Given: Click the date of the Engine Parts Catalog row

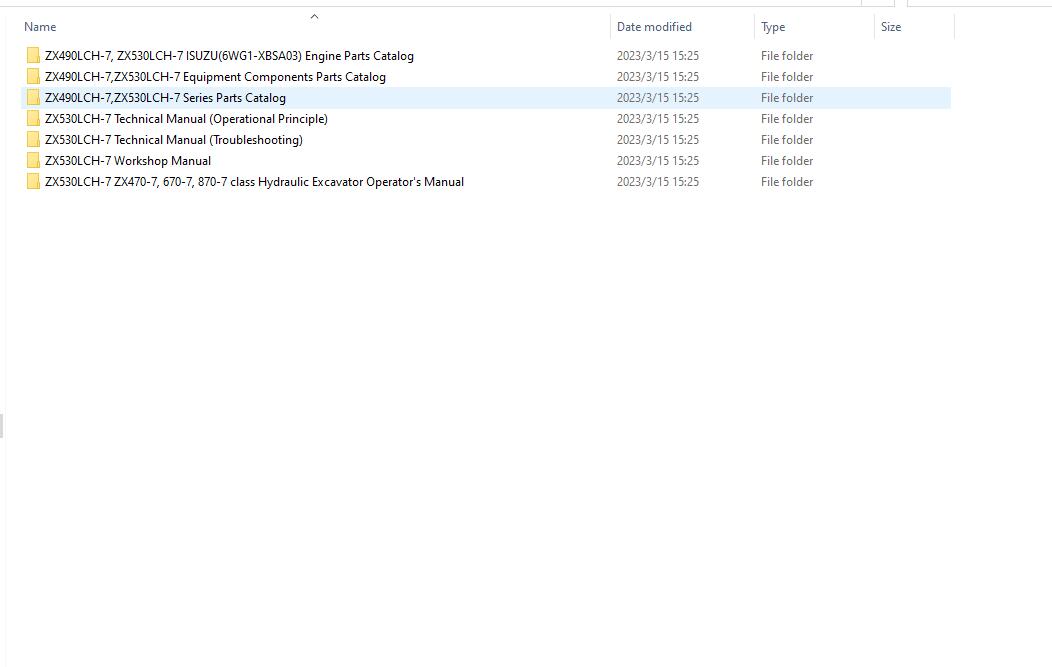Looking at the screenshot, I should [x=658, y=56].
